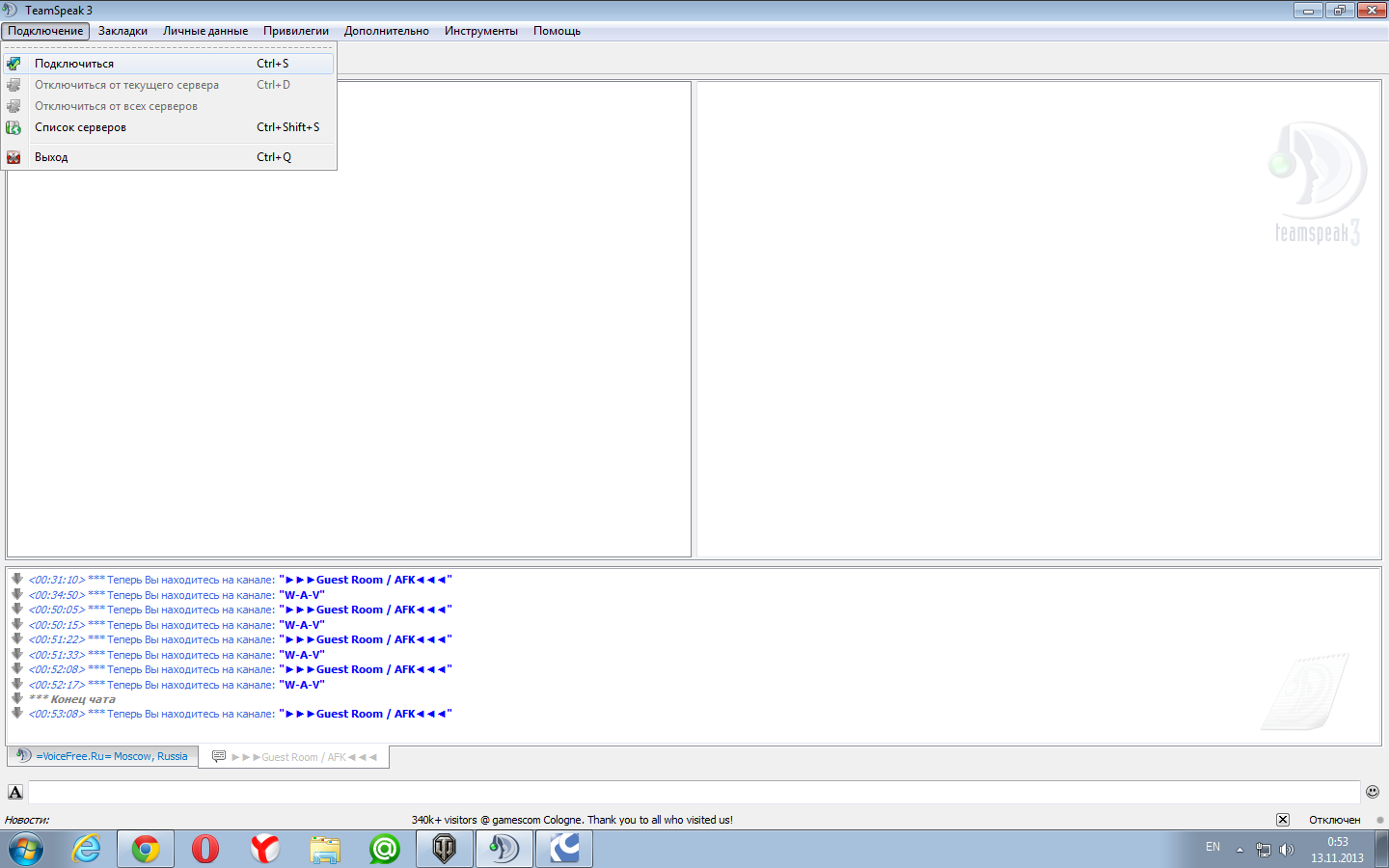The width and height of the screenshot is (1389, 868).
Task: Open the last blue C taskbar app
Action: (x=564, y=850)
